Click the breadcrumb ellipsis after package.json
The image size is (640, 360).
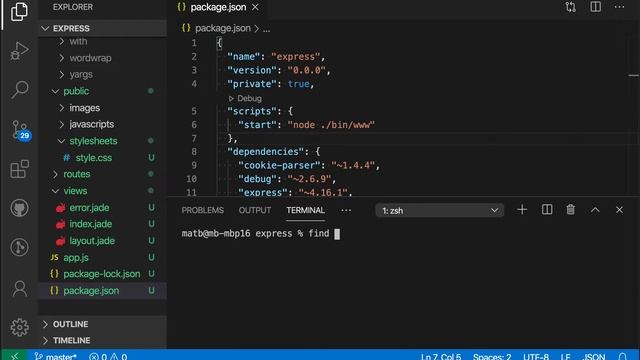pyautogui.click(x=266, y=29)
